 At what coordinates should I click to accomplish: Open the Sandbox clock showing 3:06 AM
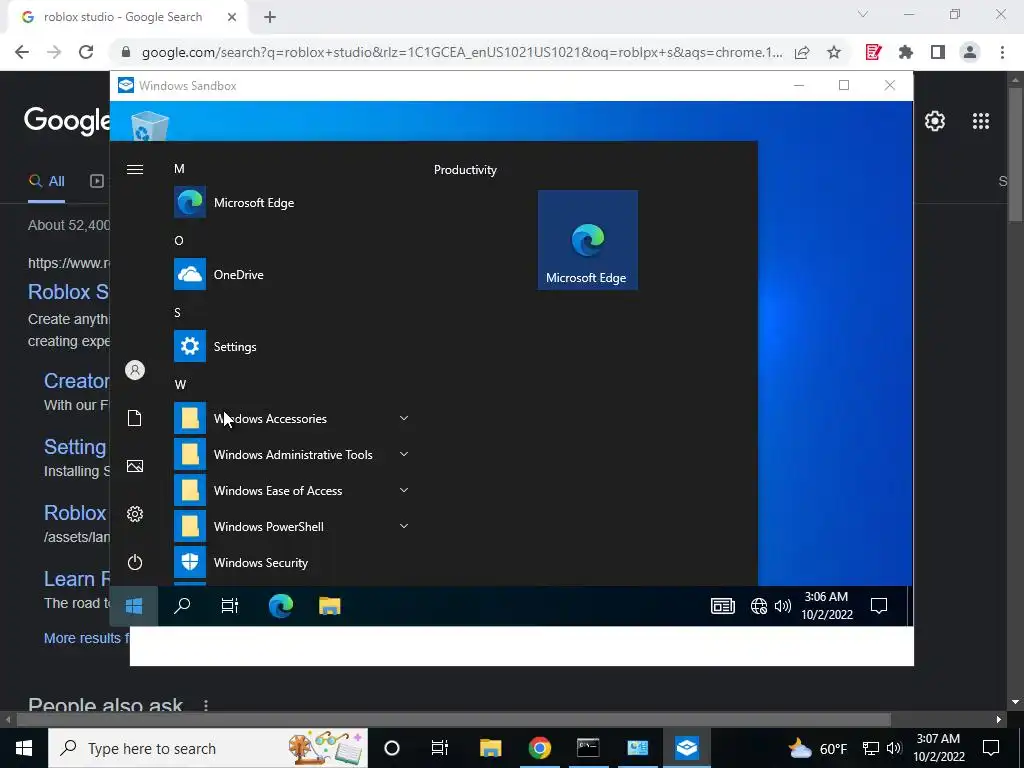pos(827,605)
